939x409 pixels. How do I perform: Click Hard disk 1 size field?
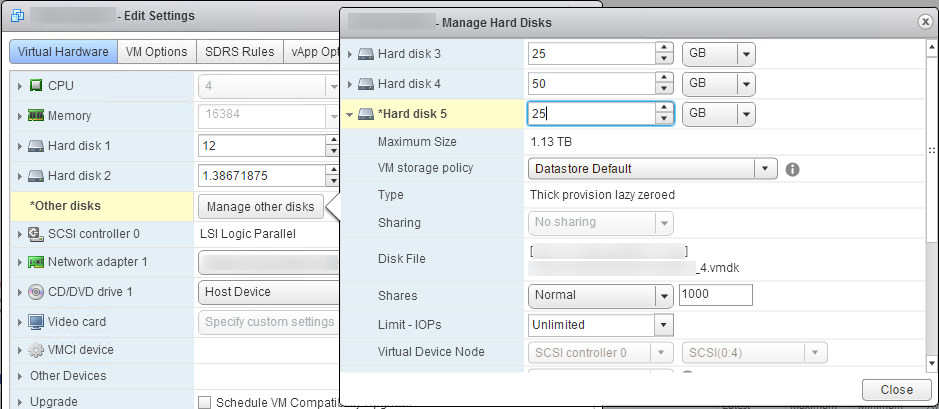(x=261, y=146)
